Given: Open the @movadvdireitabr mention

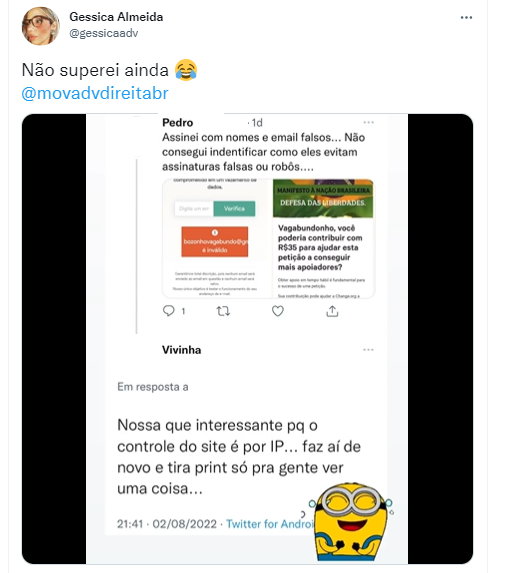Looking at the screenshot, I should coord(95,93).
